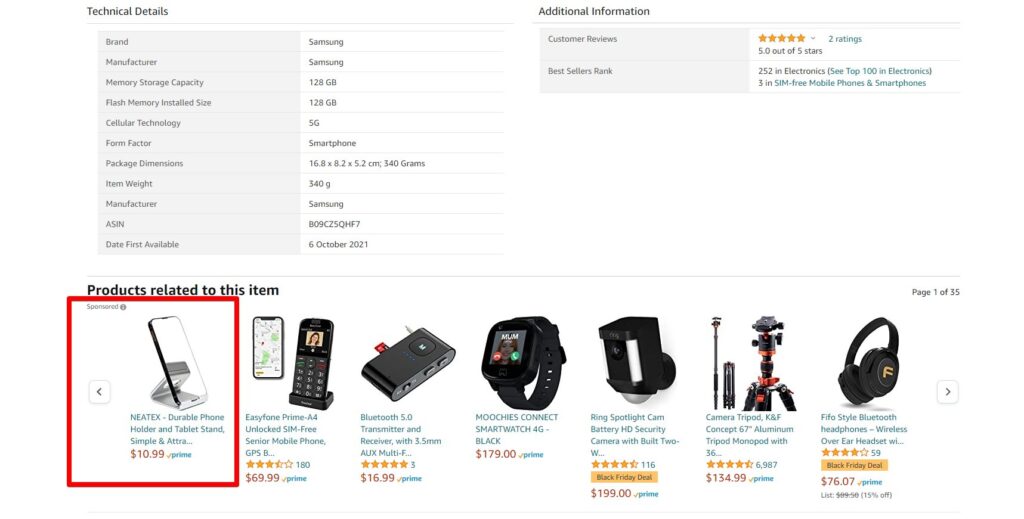Click the previous carousel arrow
Screen dimensions: 1024x519
99,392
